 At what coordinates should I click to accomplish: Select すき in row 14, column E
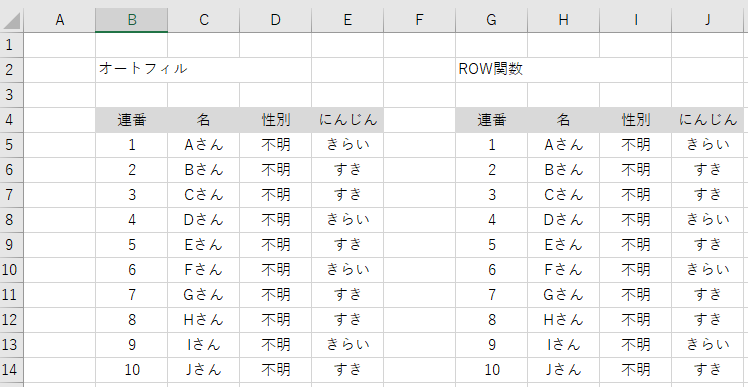pyautogui.click(x=348, y=369)
